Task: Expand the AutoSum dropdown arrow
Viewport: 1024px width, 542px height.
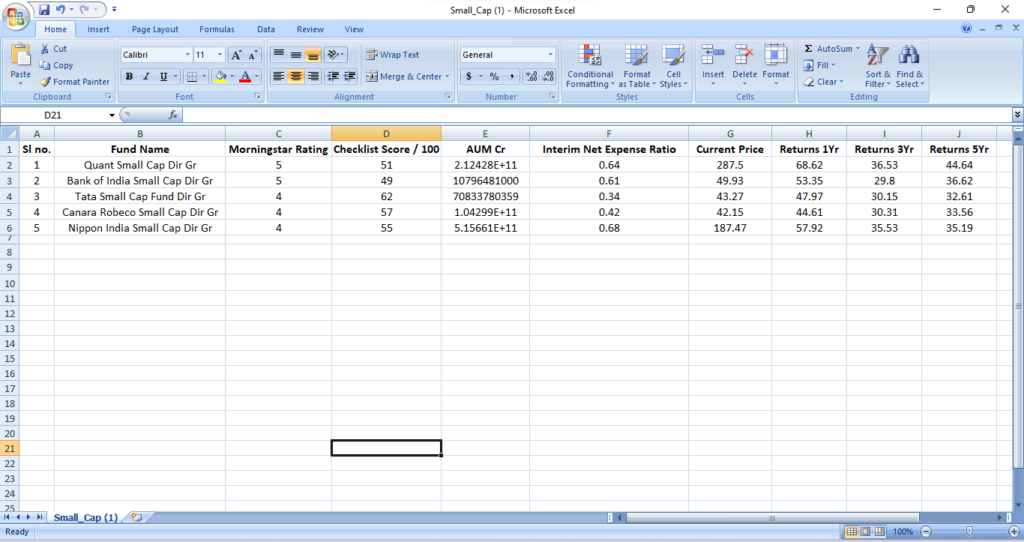Action: tap(858, 49)
